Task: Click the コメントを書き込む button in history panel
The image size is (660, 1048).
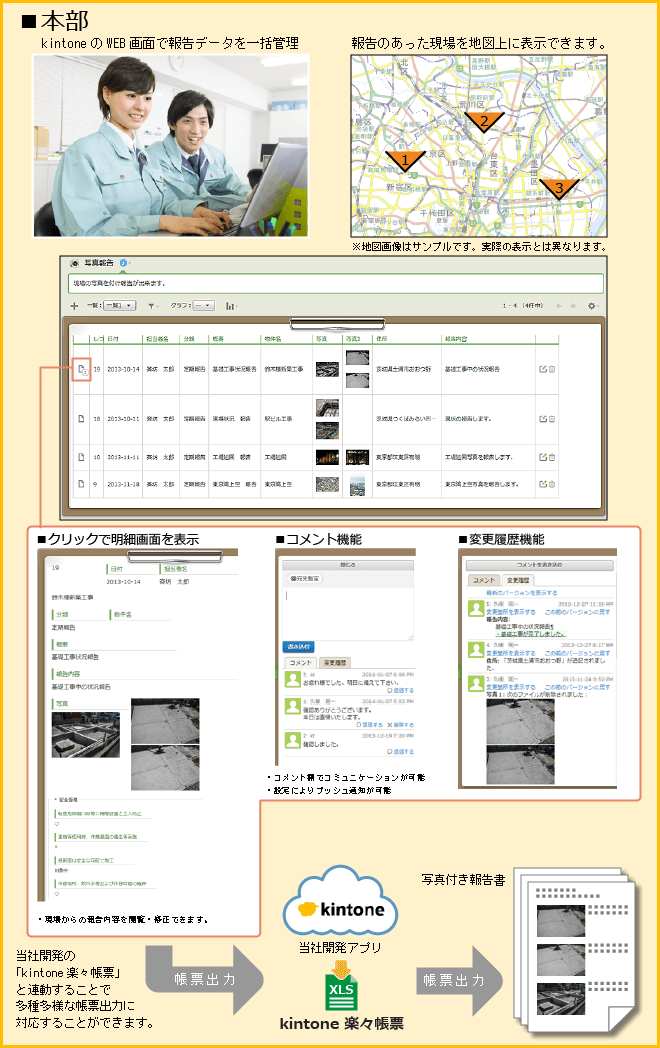Action: [x=540, y=565]
